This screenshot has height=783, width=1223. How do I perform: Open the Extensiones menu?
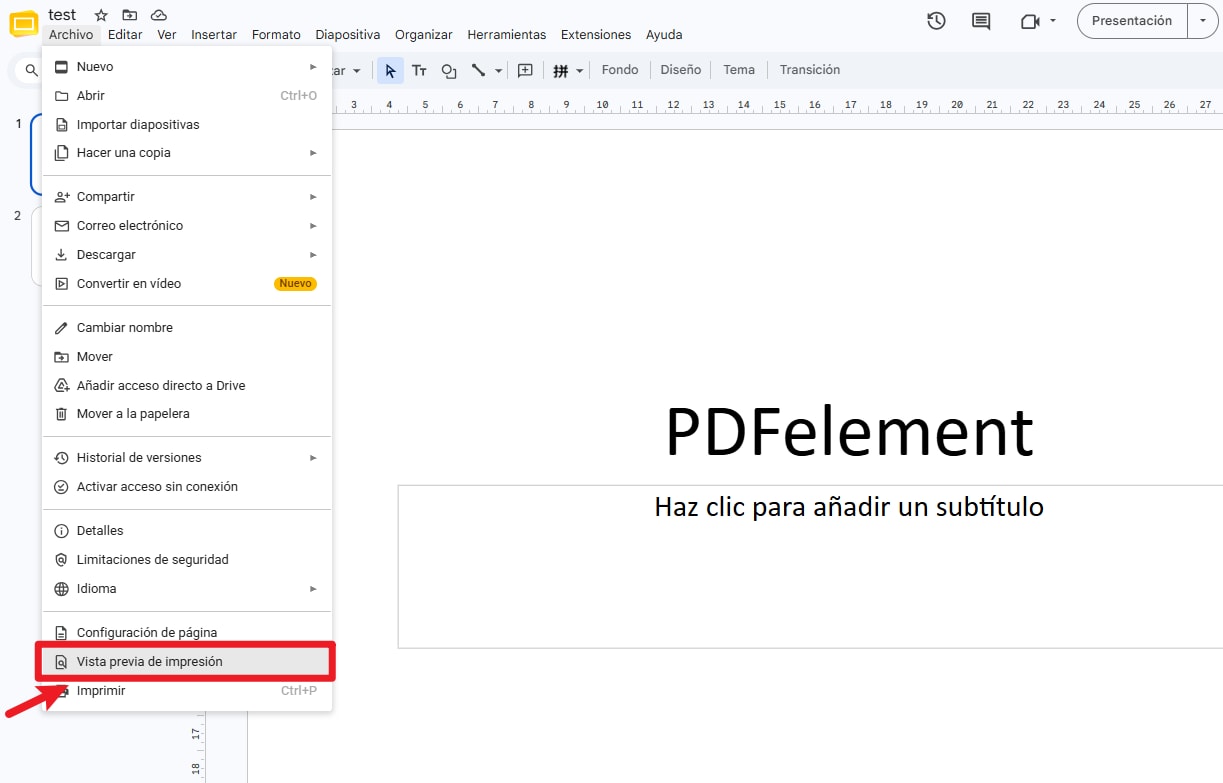pos(596,35)
